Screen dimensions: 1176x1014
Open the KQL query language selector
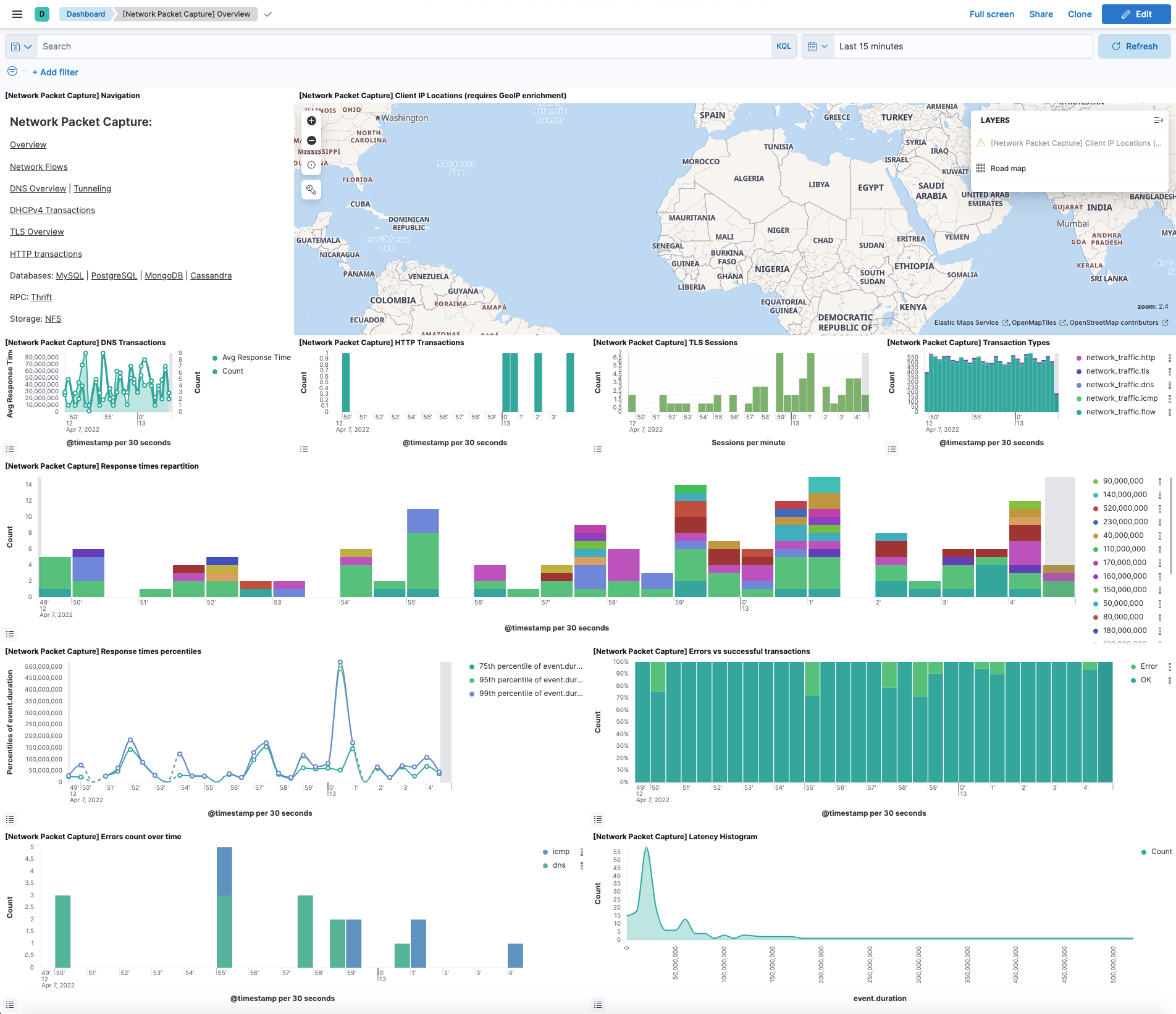[x=783, y=46]
